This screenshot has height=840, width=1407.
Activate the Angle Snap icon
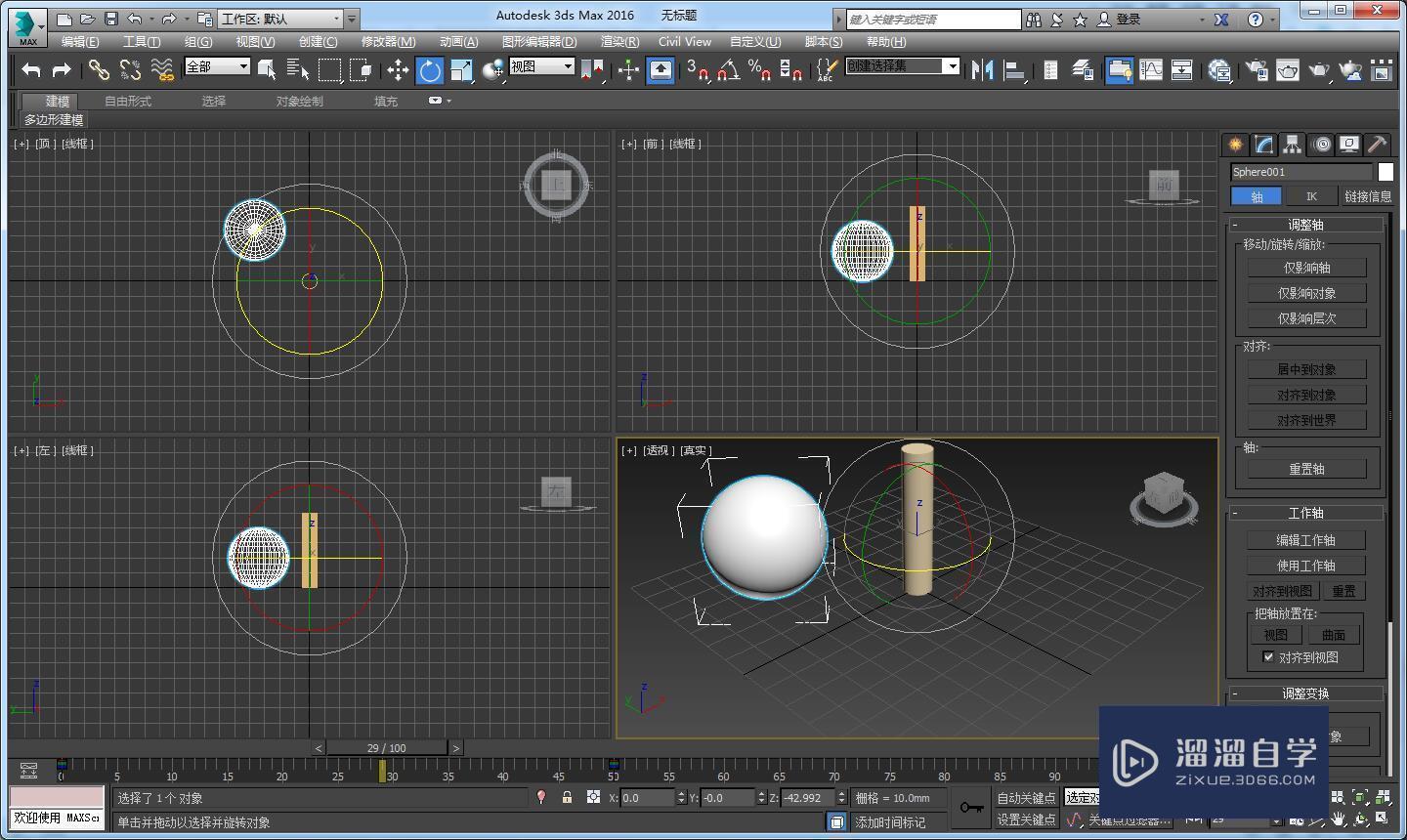[729, 69]
